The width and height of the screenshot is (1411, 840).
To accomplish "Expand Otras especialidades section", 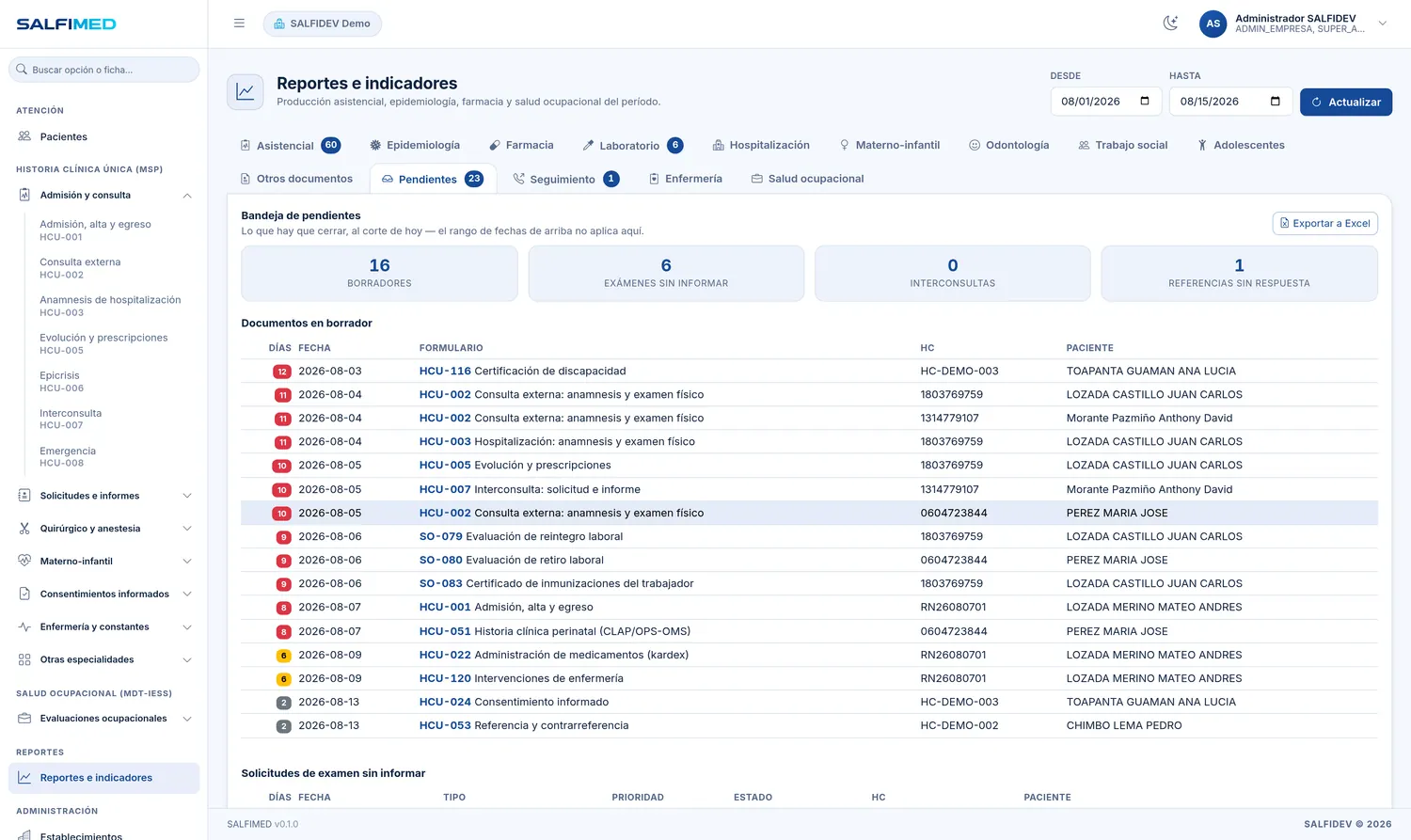I will [x=103, y=659].
